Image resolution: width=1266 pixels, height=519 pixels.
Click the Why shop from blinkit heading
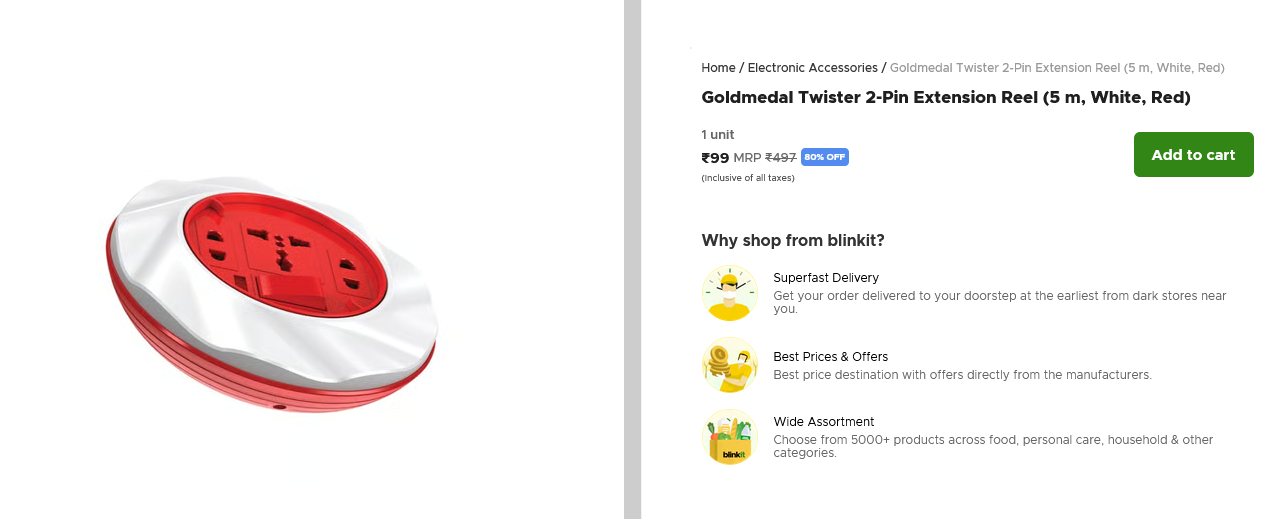[792, 240]
